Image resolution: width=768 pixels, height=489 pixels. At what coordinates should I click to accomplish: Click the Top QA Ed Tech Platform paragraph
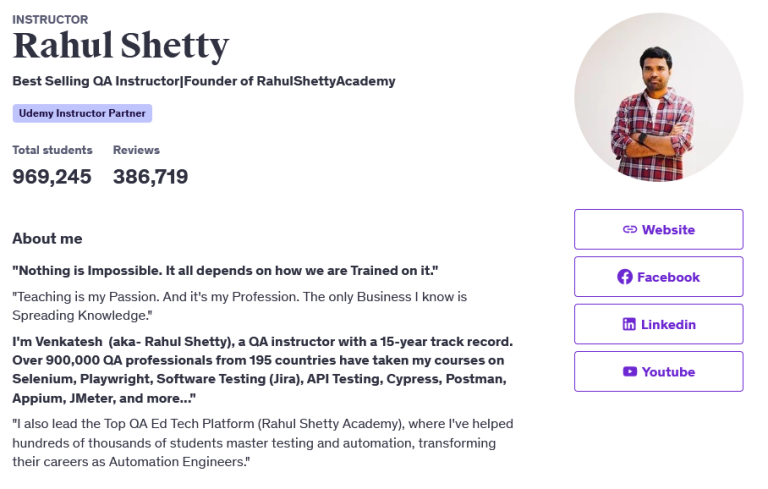point(263,442)
